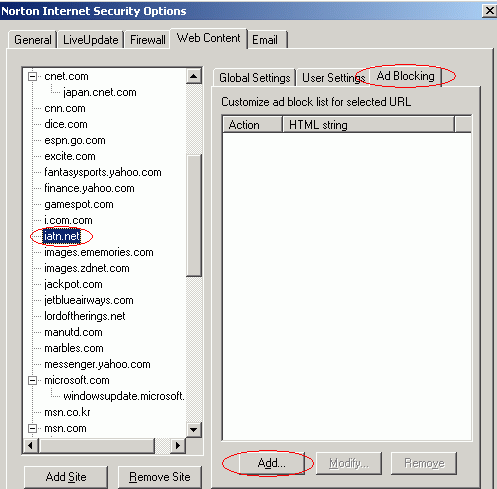Select microsoft.com in the tree
Screen dimensions: 497x489
tap(77, 380)
